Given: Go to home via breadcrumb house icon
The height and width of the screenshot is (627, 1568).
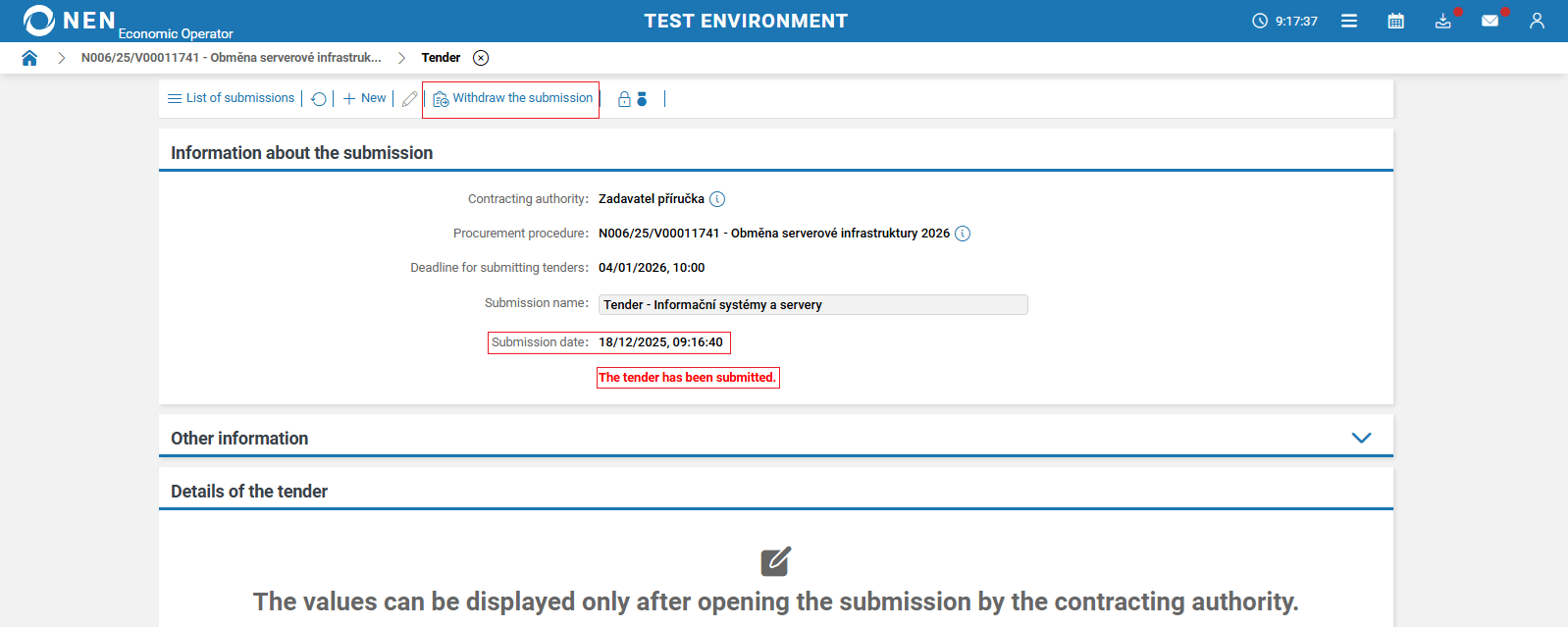Looking at the screenshot, I should coord(29,58).
